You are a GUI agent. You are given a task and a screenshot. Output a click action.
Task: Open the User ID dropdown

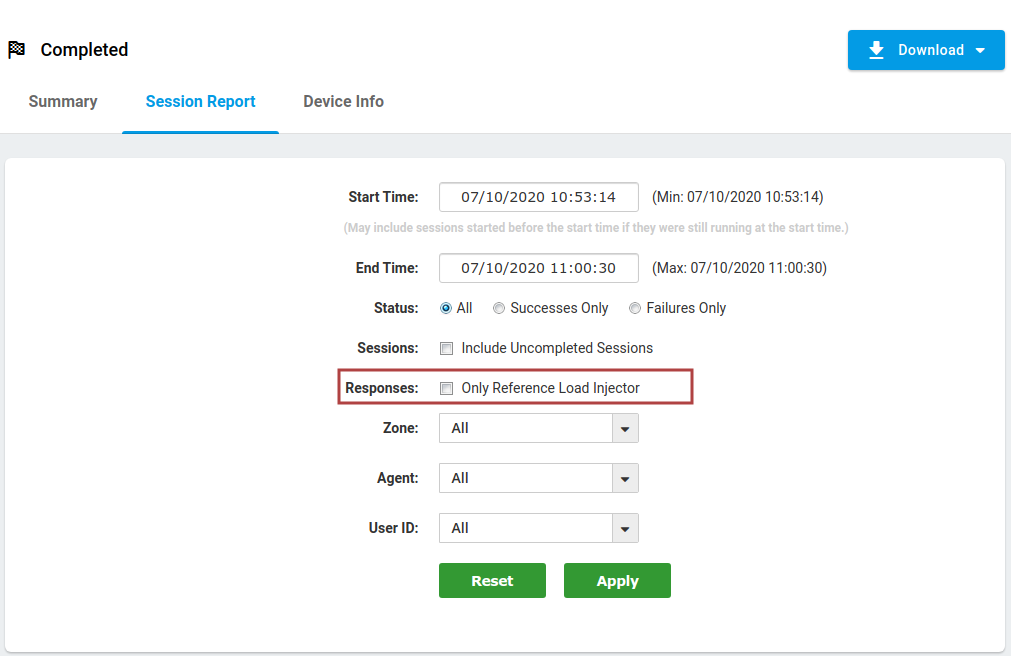(625, 528)
